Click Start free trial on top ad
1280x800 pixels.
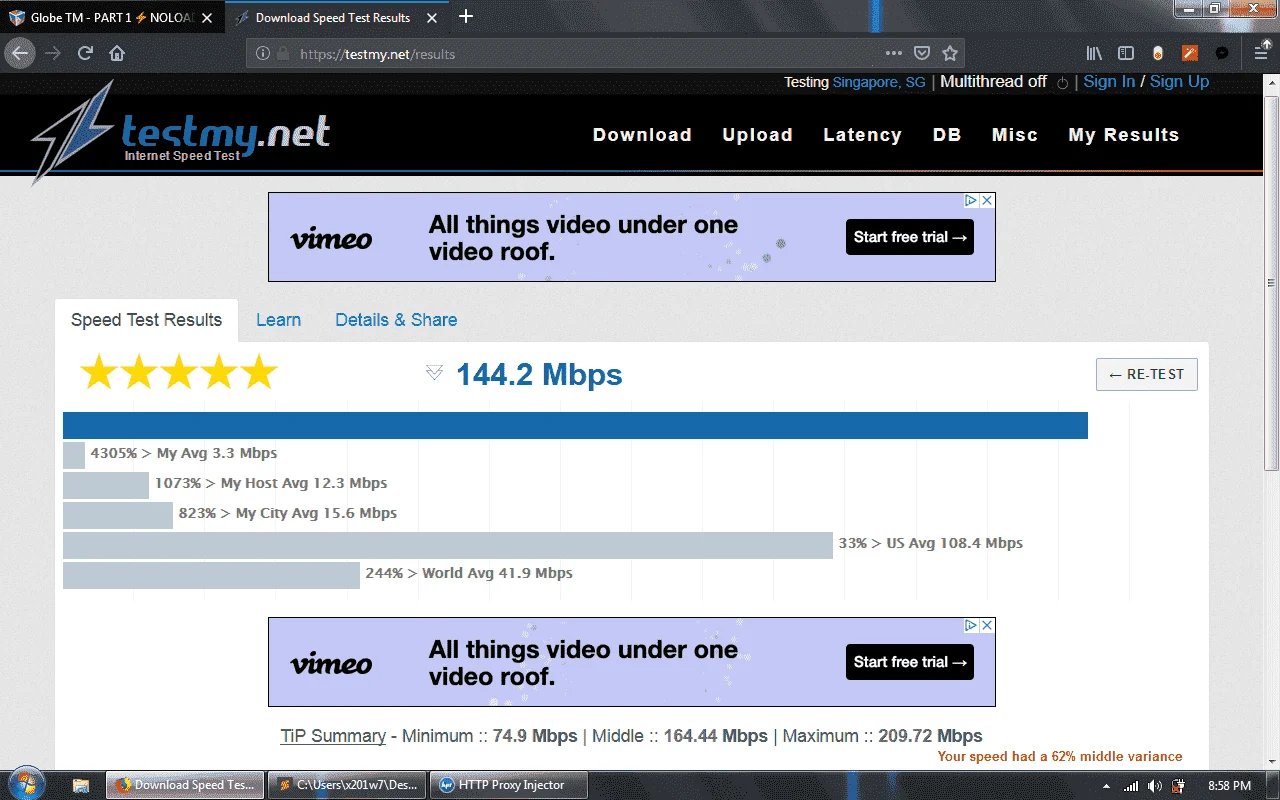[910, 237]
